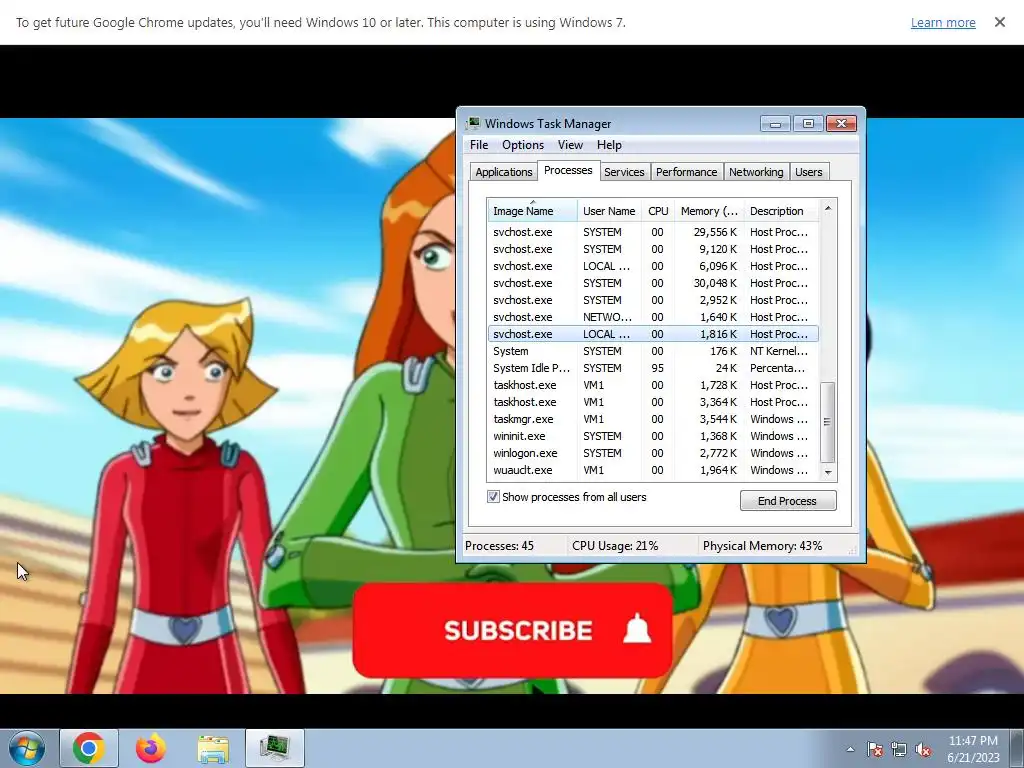Switch to the Applications tab
The width and height of the screenshot is (1024, 768).
(504, 172)
